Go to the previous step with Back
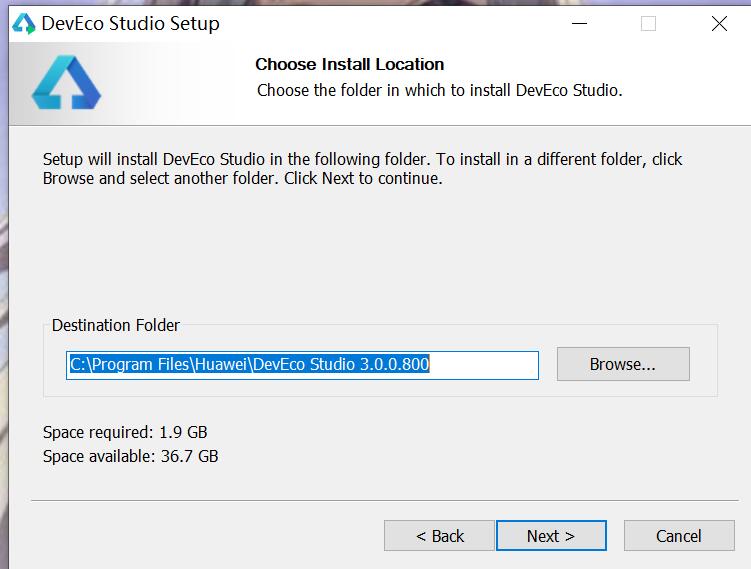751x569 pixels. point(439,536)
